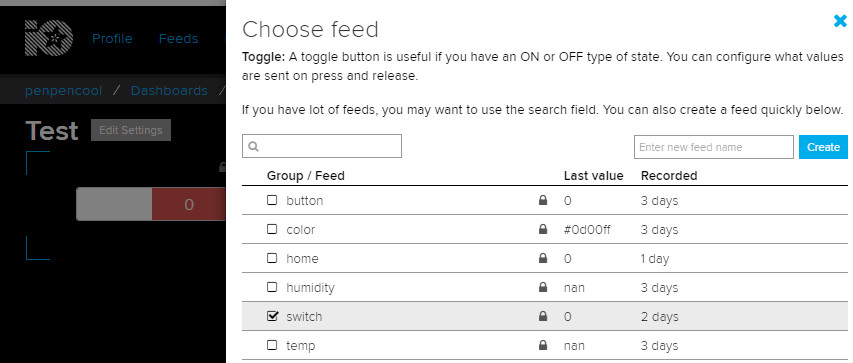The width and height of the screenshot is (853, 363).
Task: Click the lock icon on temp feed
Action: [x=542, y=345]
